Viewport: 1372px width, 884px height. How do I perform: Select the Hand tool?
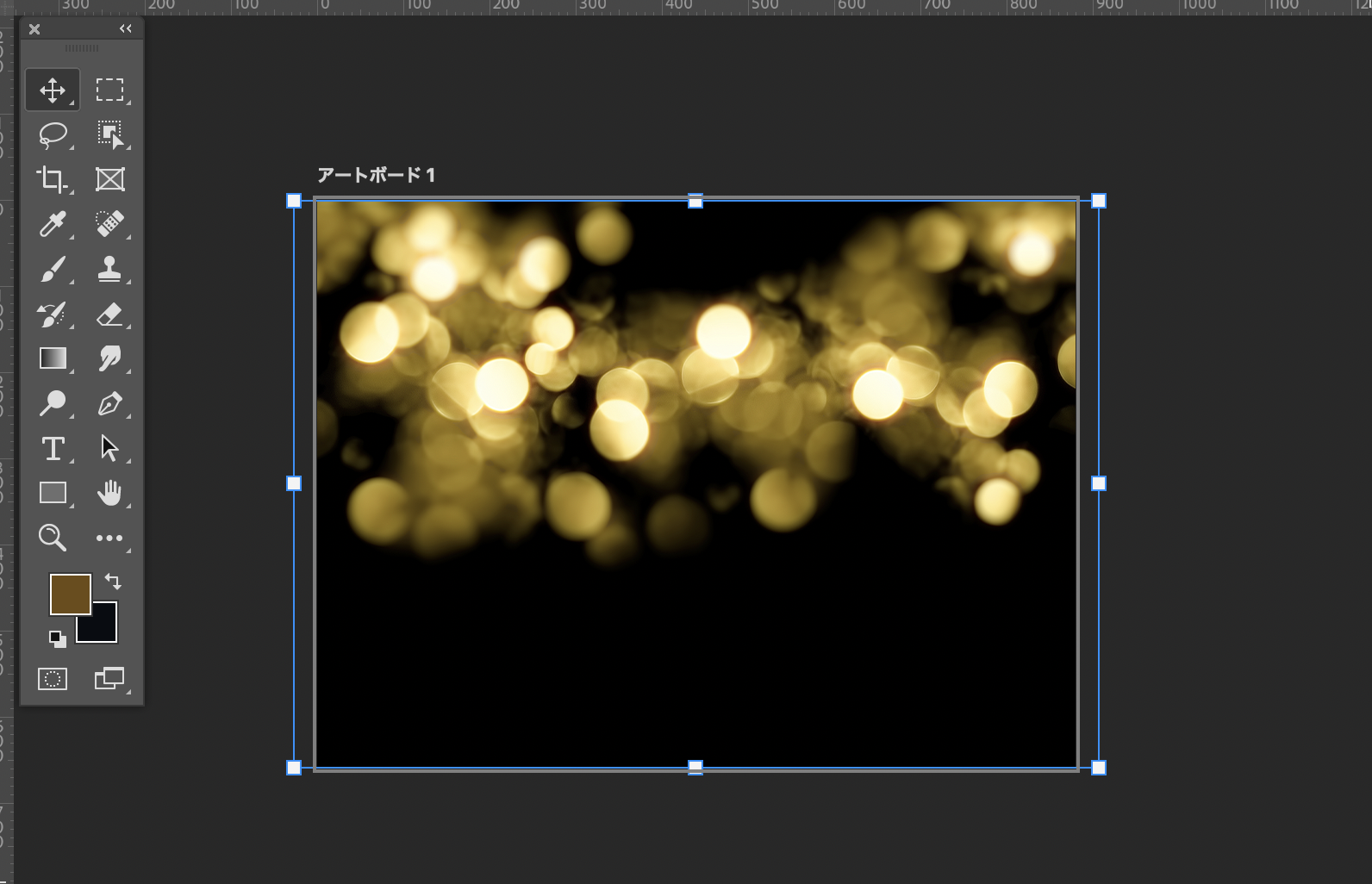pos(109,493)
